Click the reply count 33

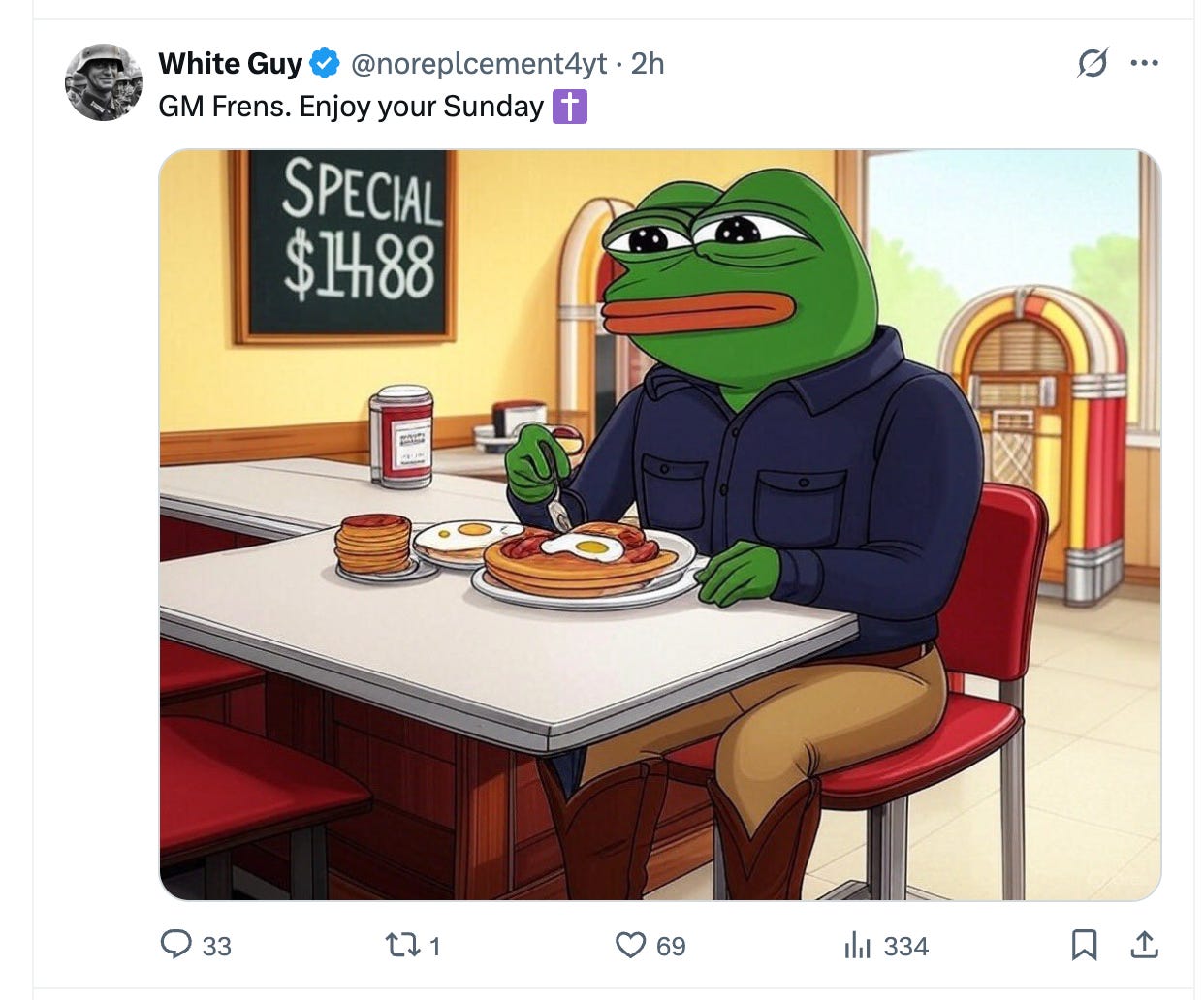coord(217,947)
